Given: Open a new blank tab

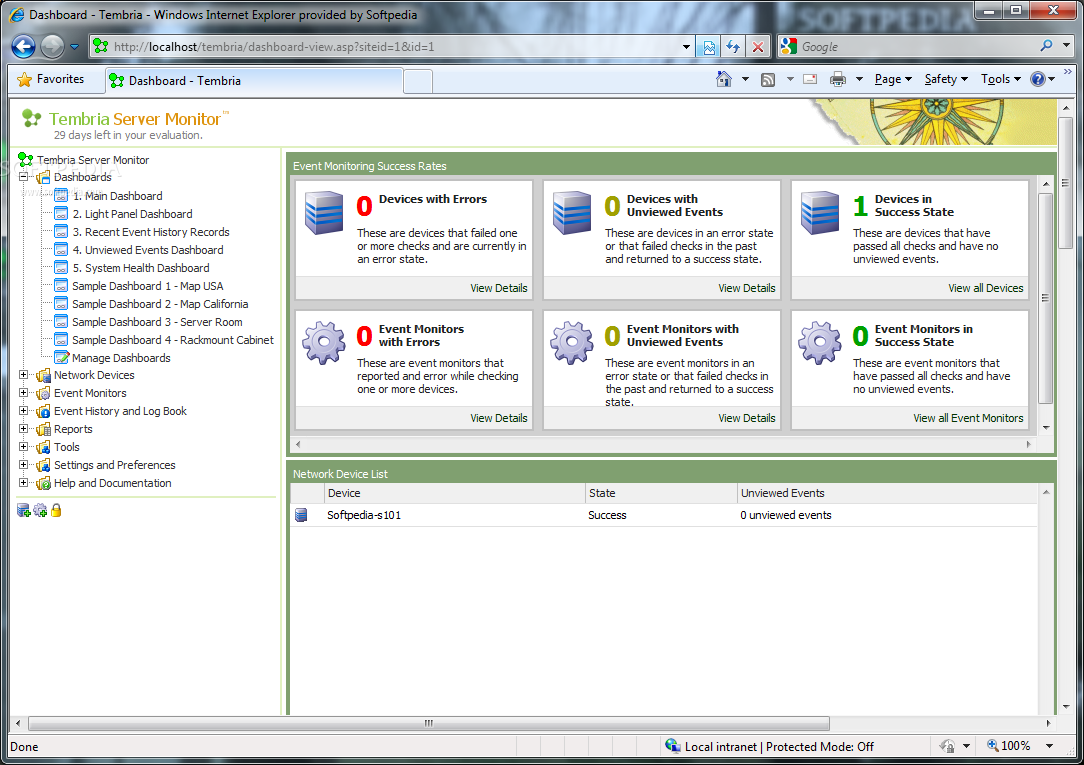Looking at the screenshot, I should [418, 82].
